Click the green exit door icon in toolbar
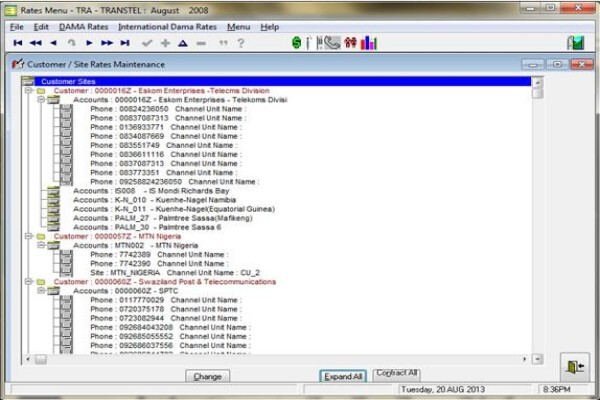 (x=576, y=42)
